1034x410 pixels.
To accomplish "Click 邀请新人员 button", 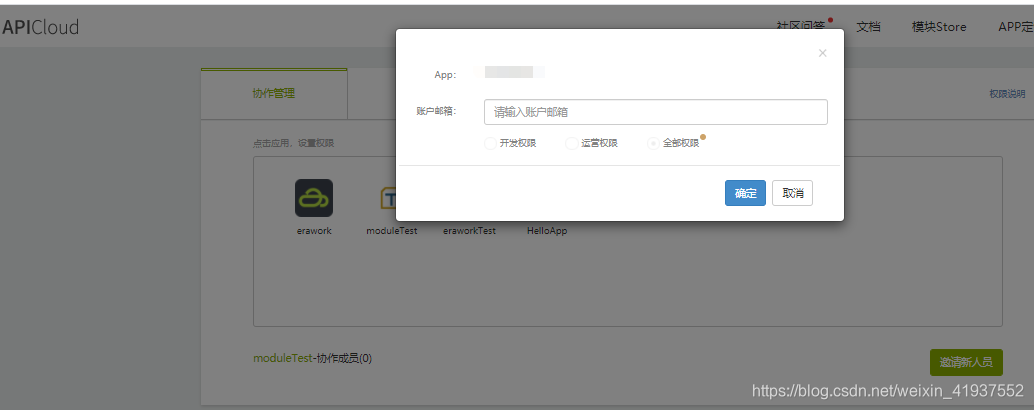I will point(966,363).
